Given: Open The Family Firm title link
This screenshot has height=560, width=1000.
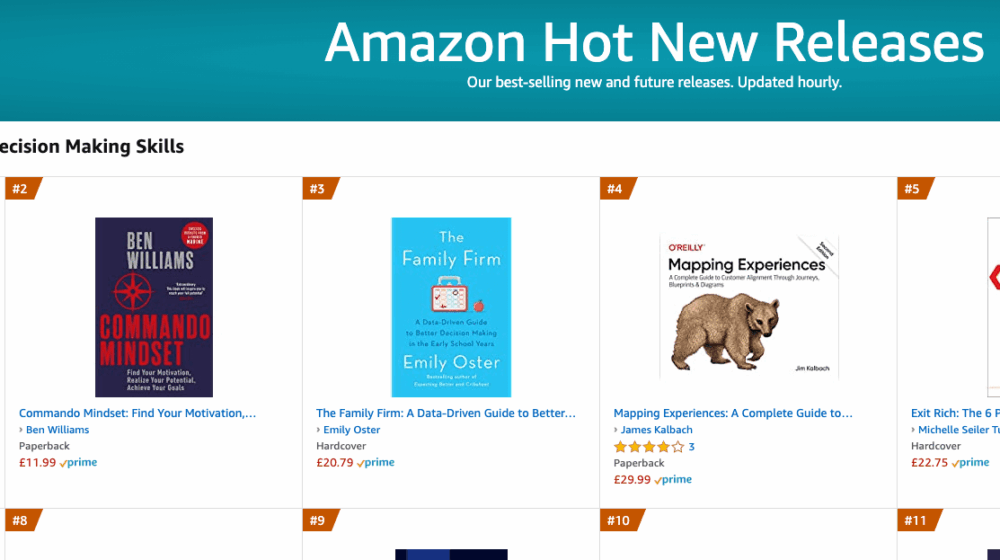Looking at the screenshot, I should (x=446, y=413).
